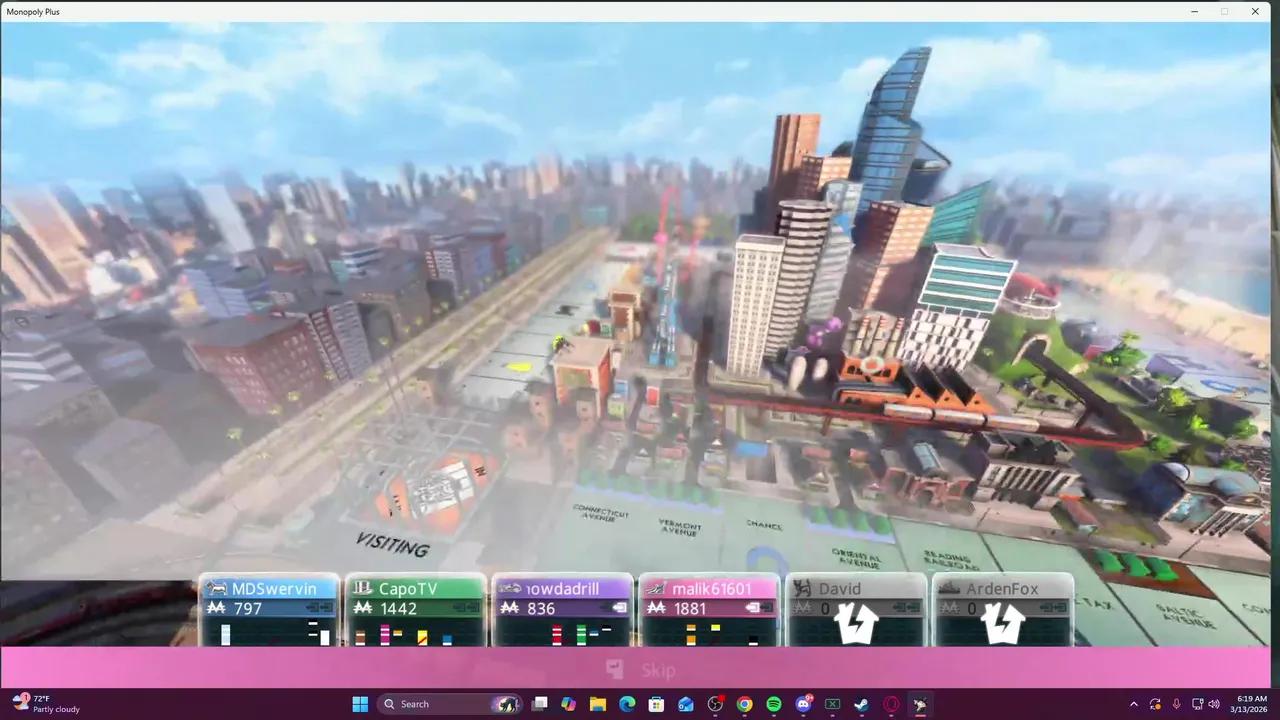1280x720 pixels.
Task: Click the sync status tray icon
Action: (x=1155, y=704)
